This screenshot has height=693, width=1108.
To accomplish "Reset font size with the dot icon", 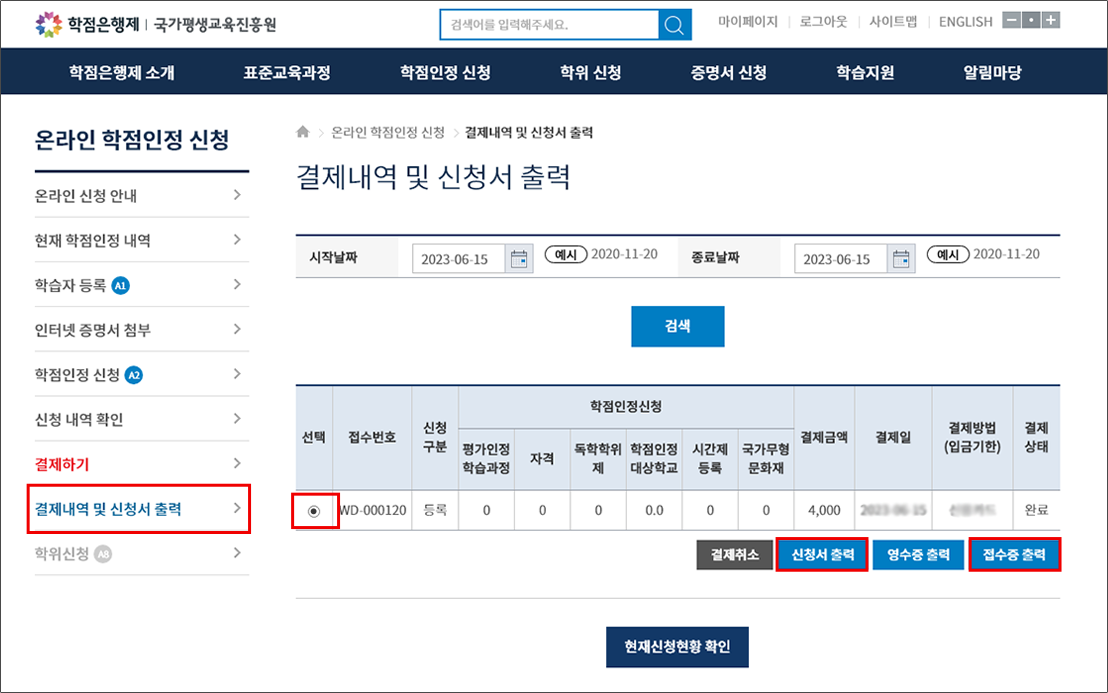I will (x=1031, y=21).
